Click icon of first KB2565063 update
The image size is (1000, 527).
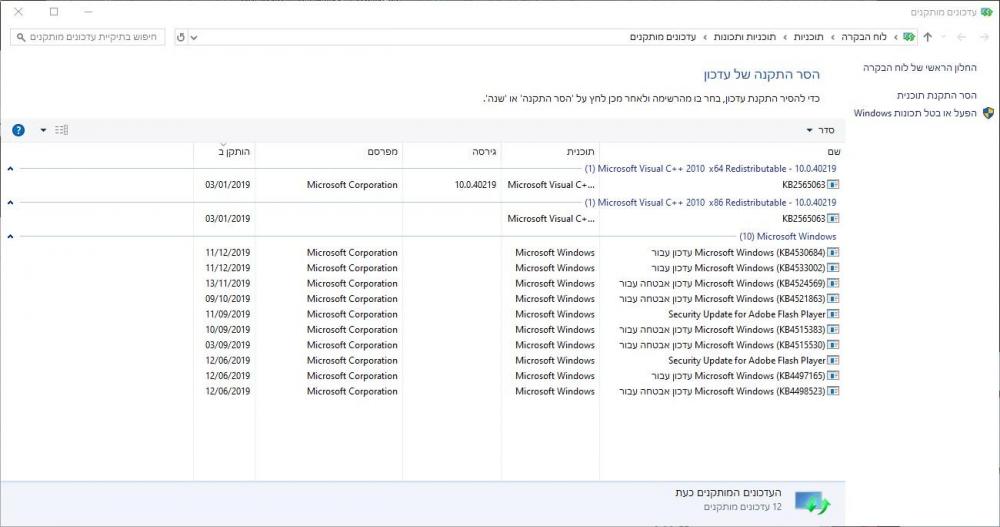click(x=833, y=184)
